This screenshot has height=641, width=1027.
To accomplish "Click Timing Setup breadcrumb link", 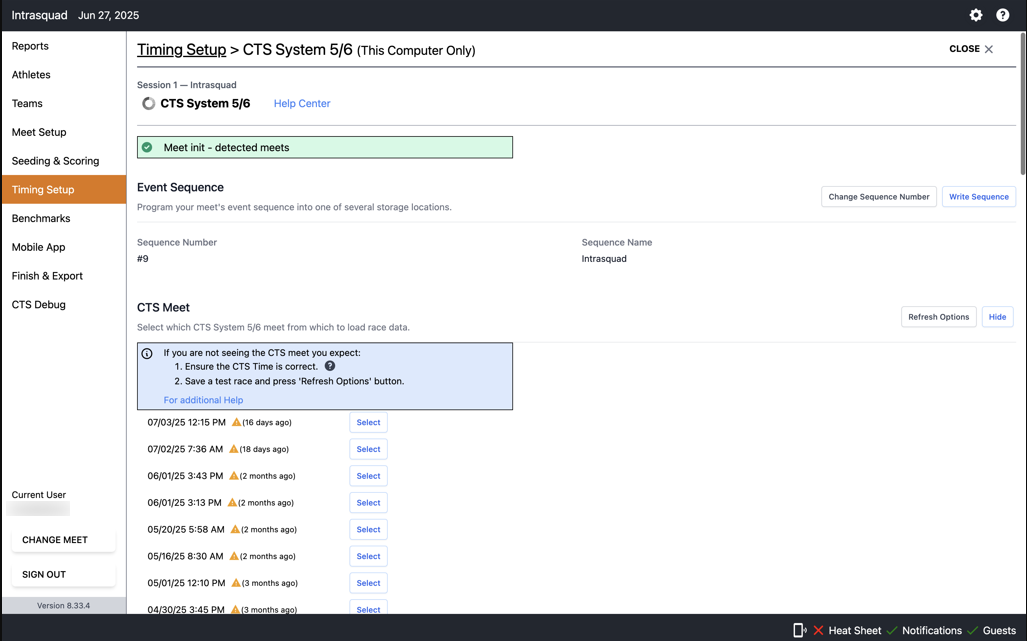I will 181,50.
